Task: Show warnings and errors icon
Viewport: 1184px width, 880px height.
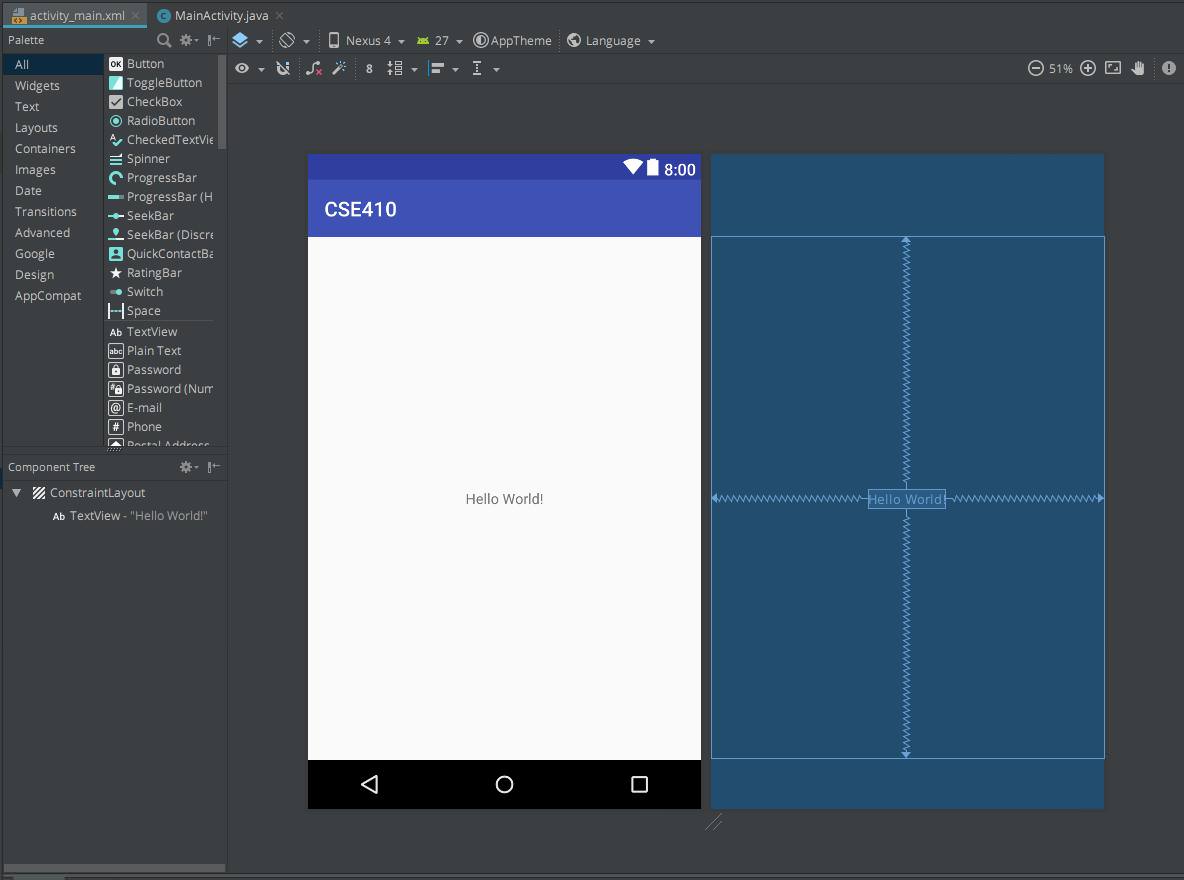Action: point(1168,68)
